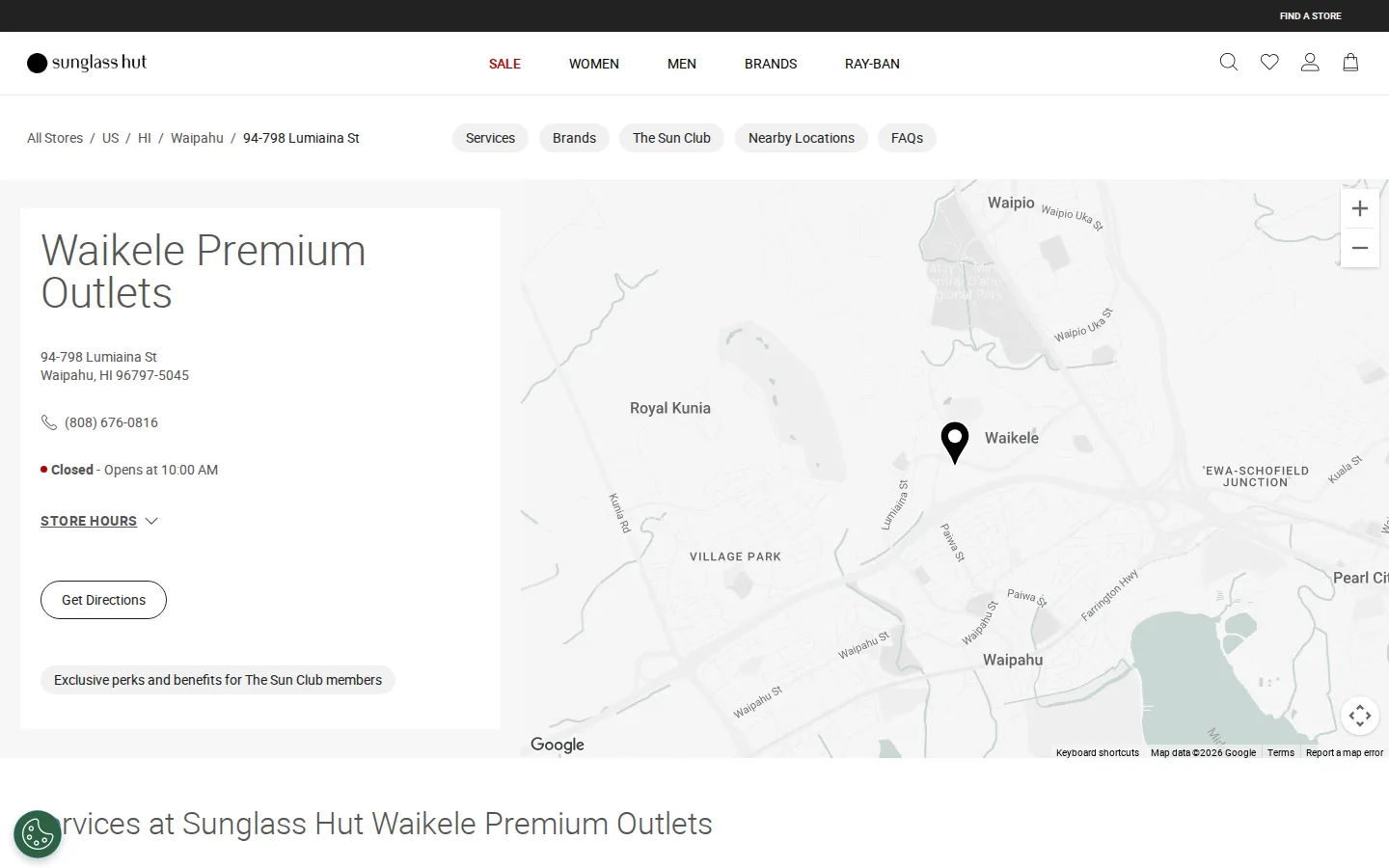This screenshot has height=868, width=1389.
Task: Click Report a map error
Action: point(1345,752)
